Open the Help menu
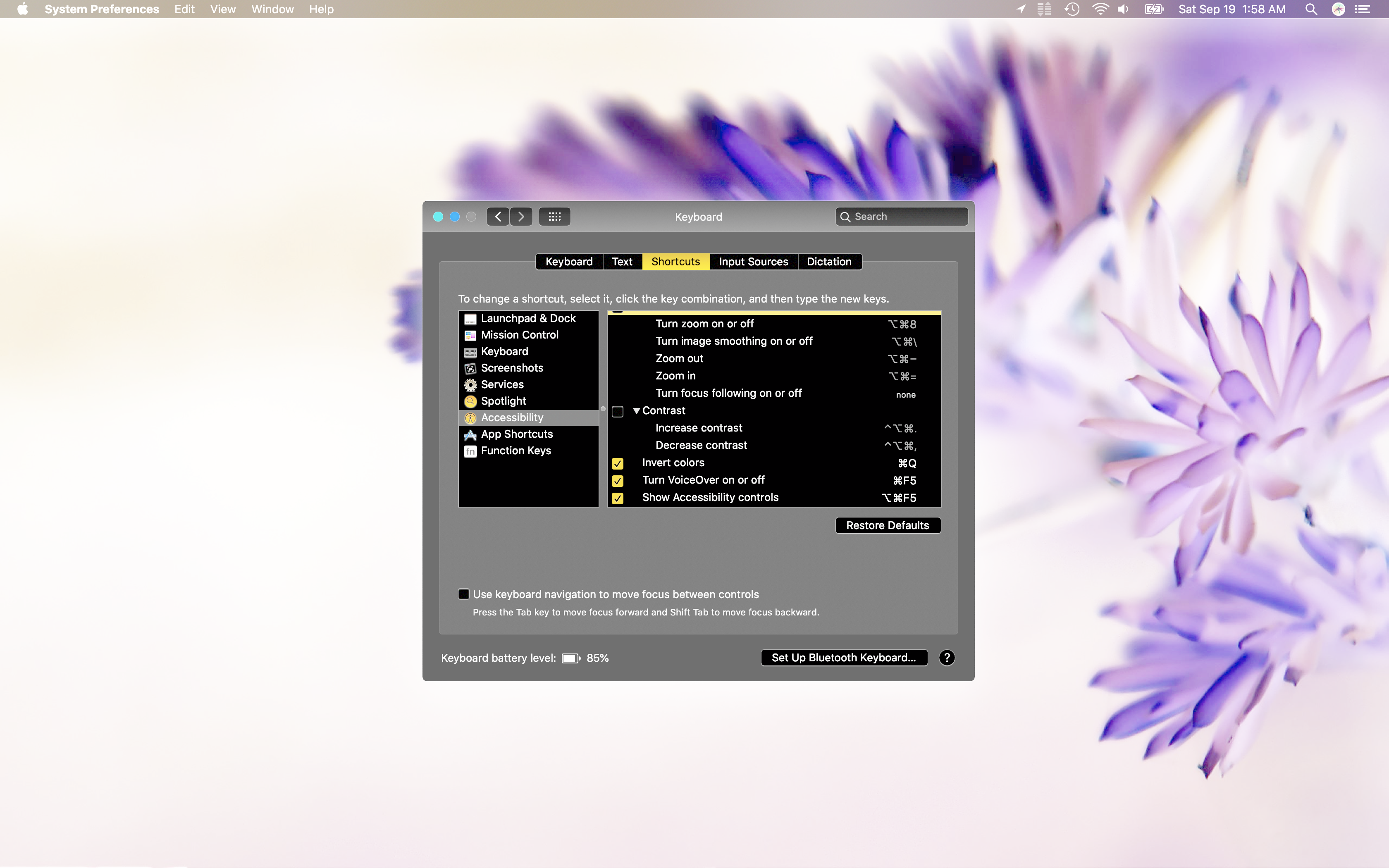Viewport: 1389px width, 868px height. [x=321, y=9]
